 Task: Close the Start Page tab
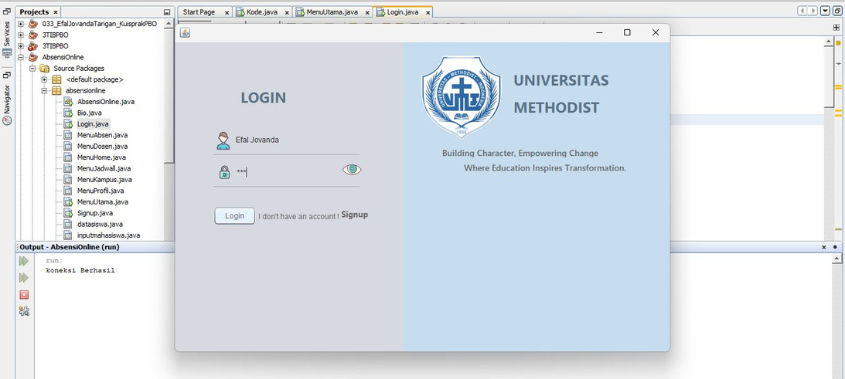coord(227,12)
